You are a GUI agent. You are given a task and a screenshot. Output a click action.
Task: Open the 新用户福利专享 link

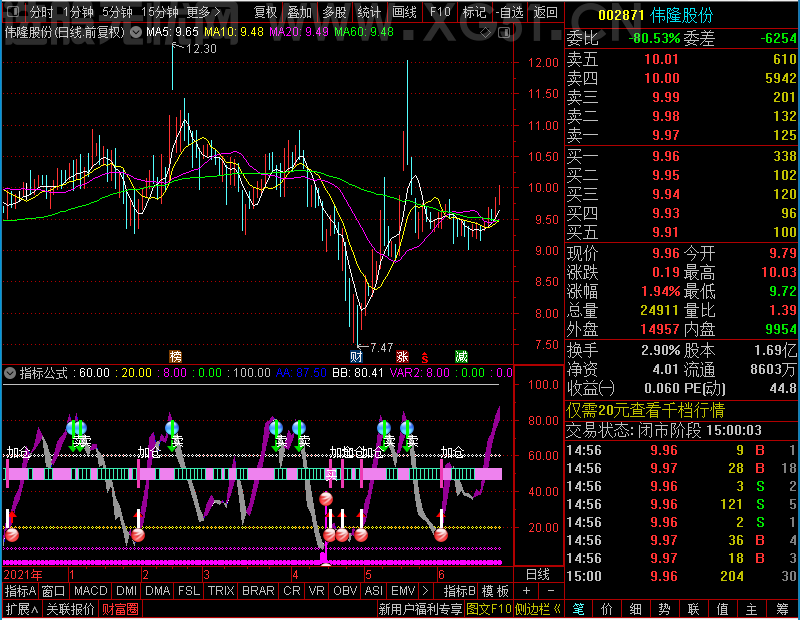tap(420, 609)
